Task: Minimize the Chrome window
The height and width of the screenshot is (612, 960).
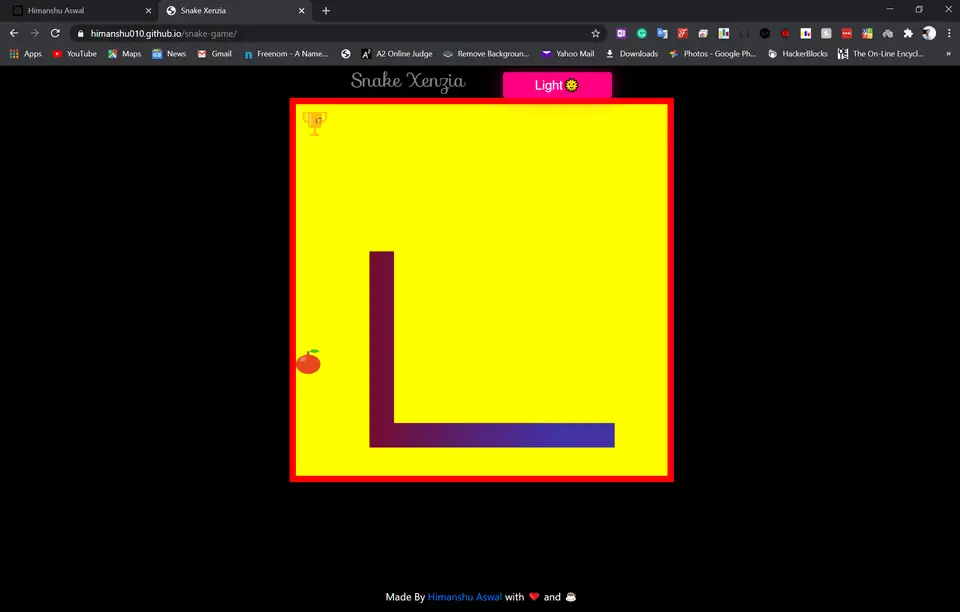Action: 890,9
